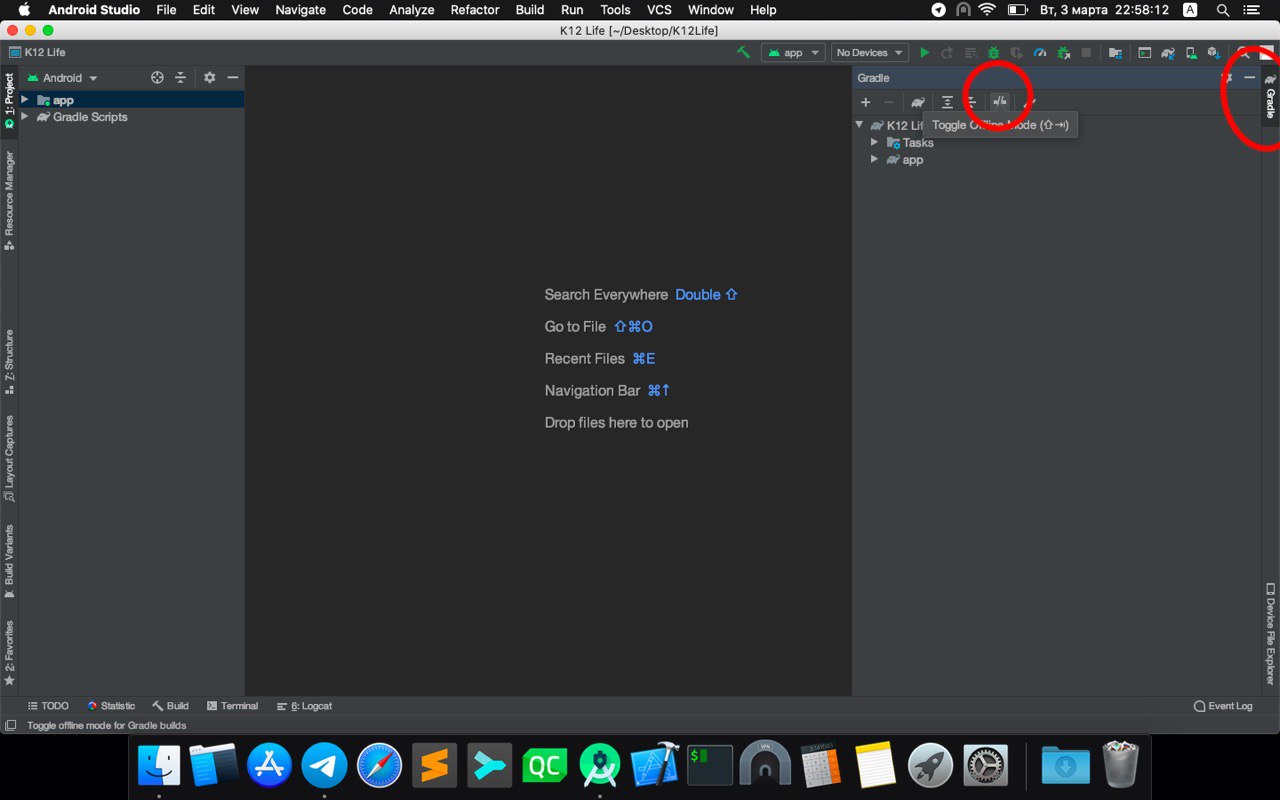Open 2: Favorites side tab
The height and width of the screenshot is (800, 1280).
tap(9, 653)
